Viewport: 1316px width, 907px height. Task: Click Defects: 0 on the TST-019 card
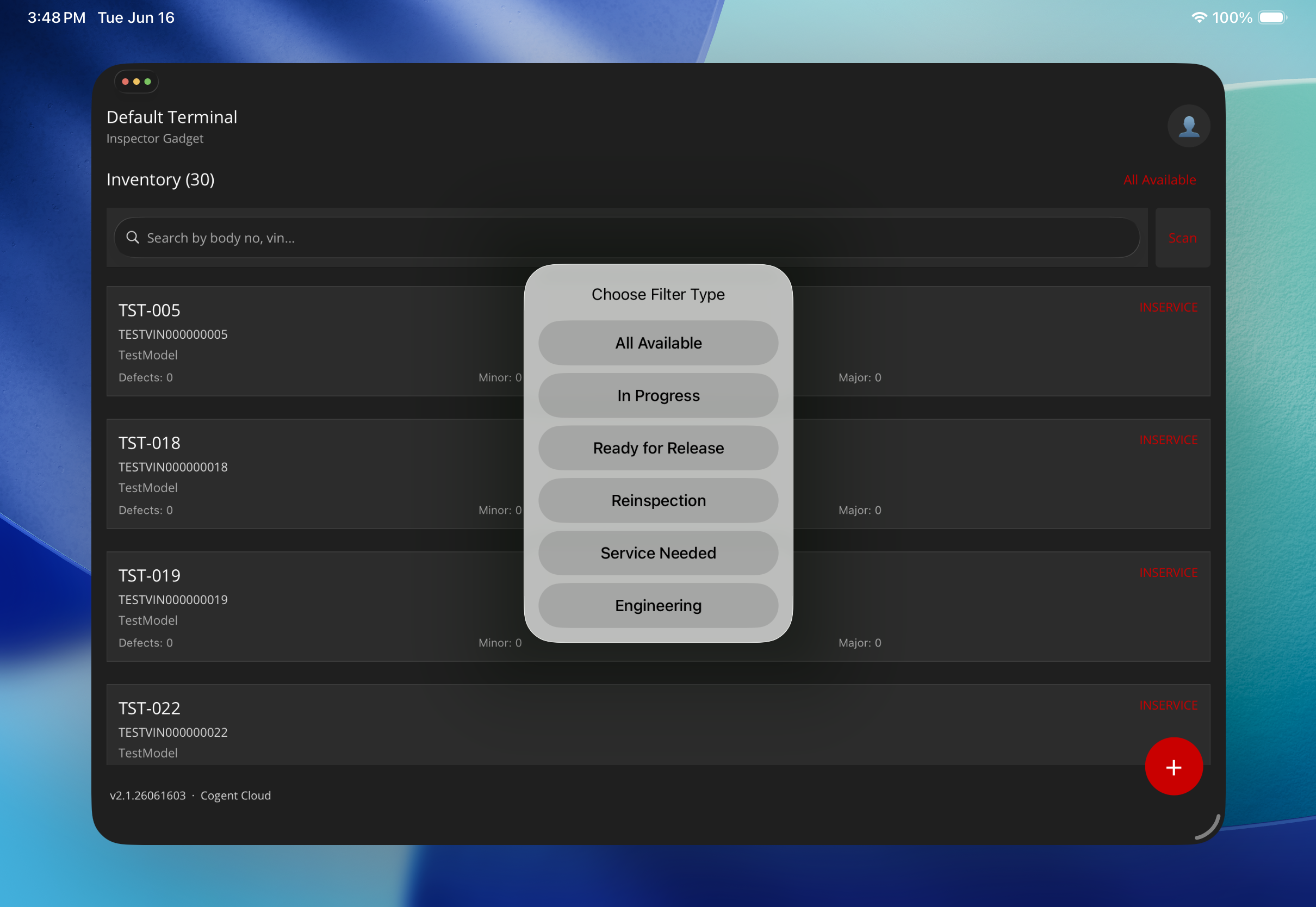coord(145,643)
